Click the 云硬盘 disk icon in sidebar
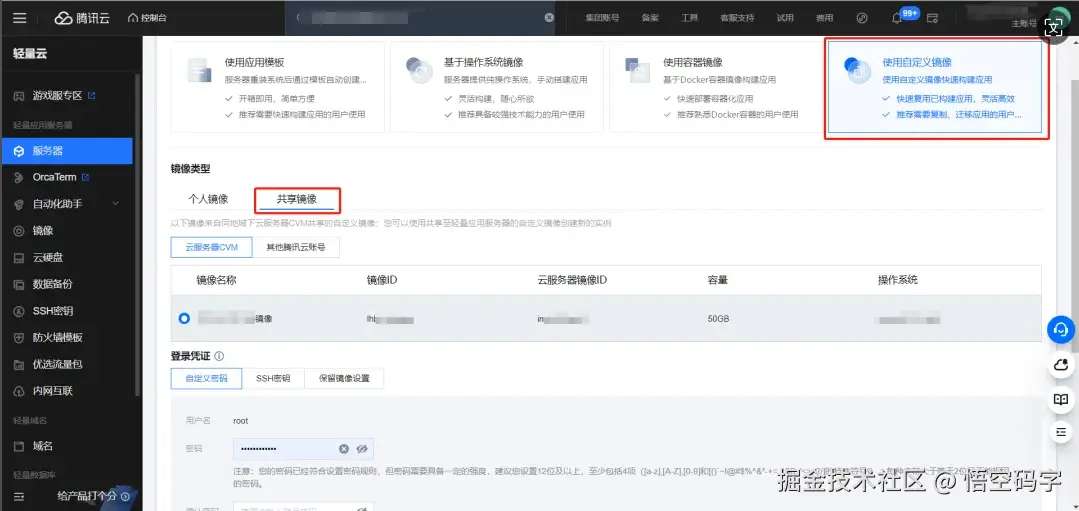1079x511 pixels. pos(19,258)
